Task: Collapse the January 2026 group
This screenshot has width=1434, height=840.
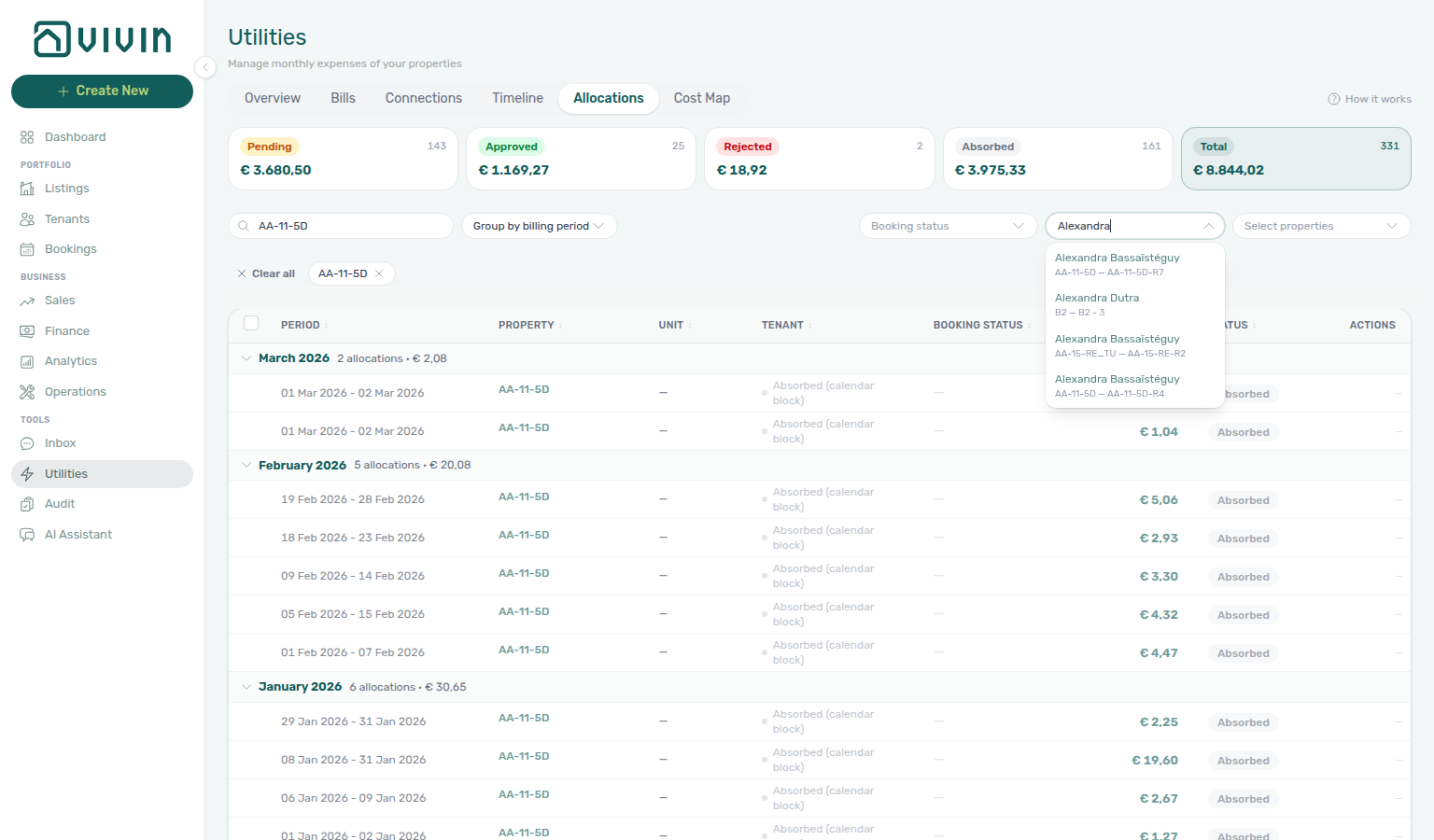Action: 246,687
